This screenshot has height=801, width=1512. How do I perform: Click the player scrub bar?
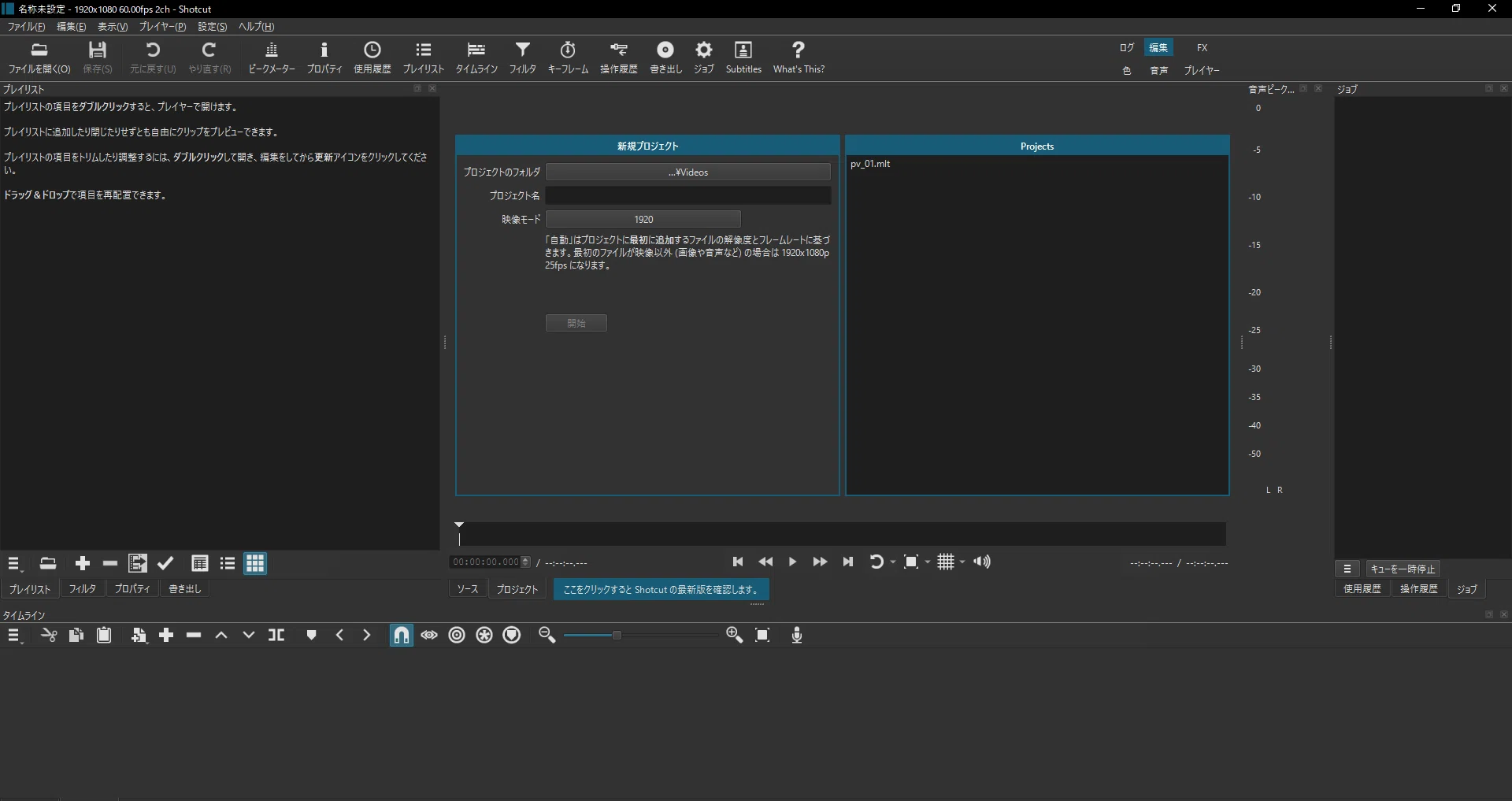tap(841, 534)
